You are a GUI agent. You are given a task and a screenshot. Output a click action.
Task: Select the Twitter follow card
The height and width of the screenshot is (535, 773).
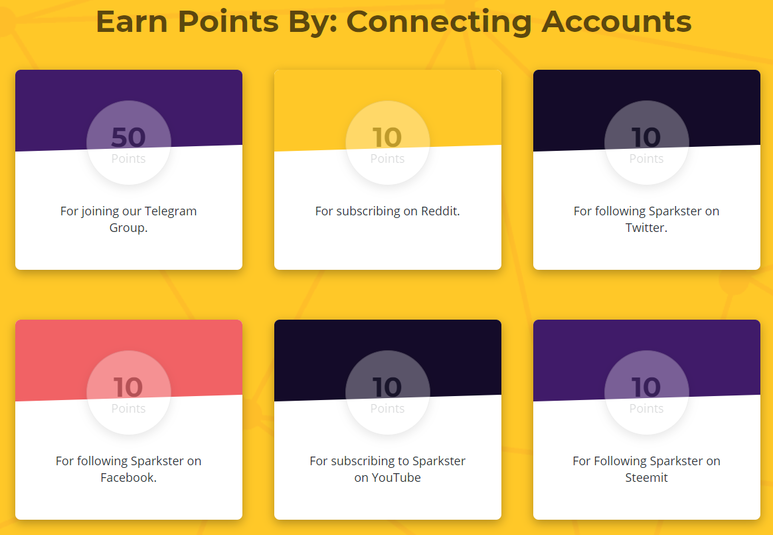pyautogui.click(x=646, y=170)
